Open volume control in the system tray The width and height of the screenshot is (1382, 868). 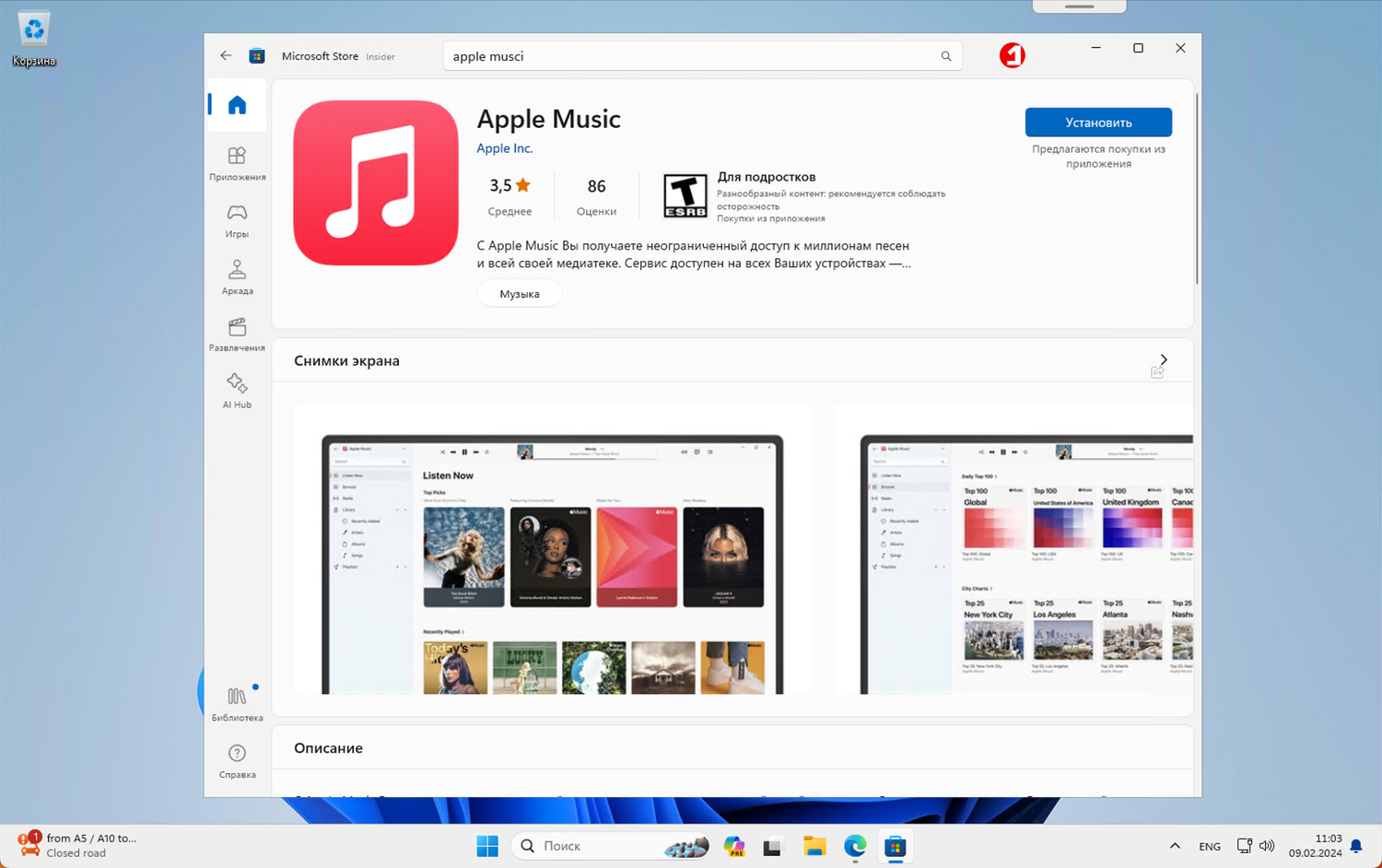(x=1268, y=846)
